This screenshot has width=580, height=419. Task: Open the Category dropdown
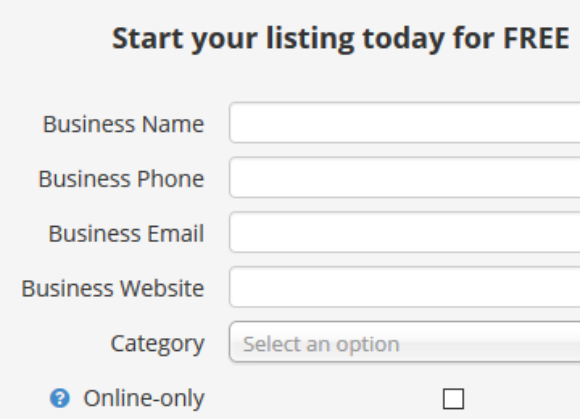pos(405,342)
